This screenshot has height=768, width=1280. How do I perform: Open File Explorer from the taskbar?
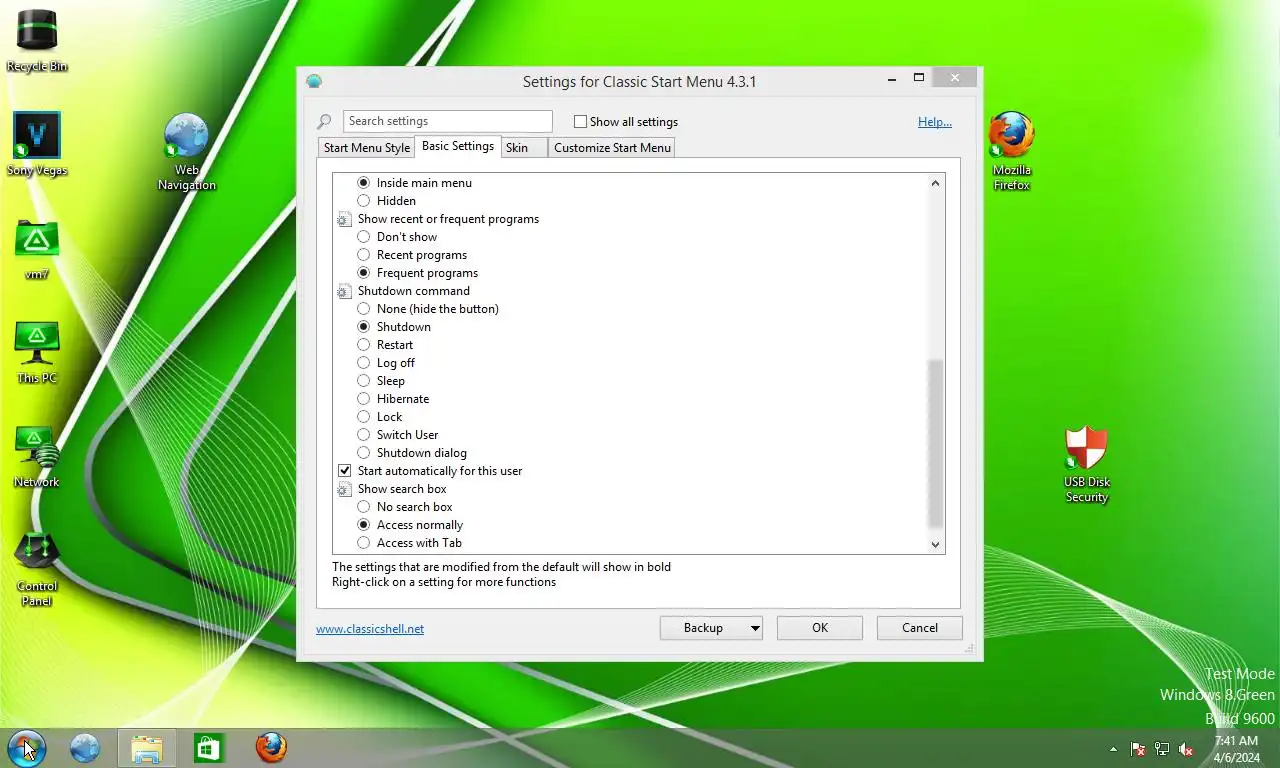tap(147, 748)
